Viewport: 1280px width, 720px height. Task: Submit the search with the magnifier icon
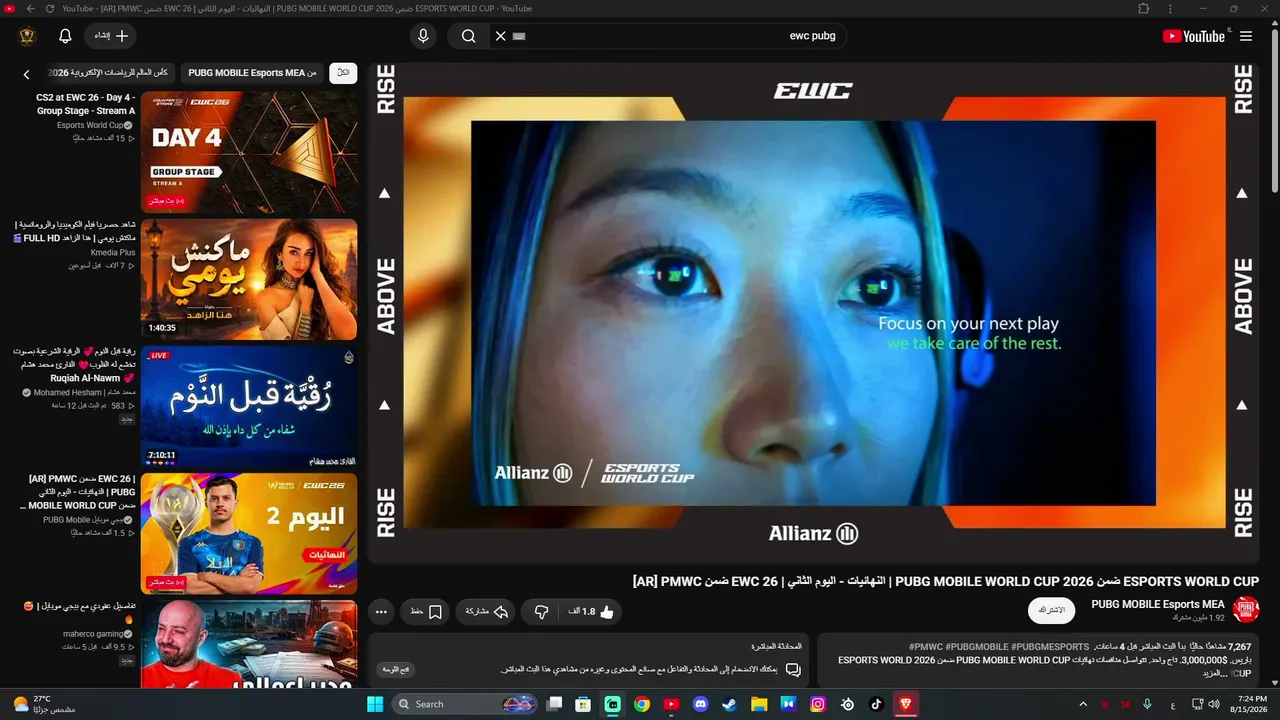(468, 36)
